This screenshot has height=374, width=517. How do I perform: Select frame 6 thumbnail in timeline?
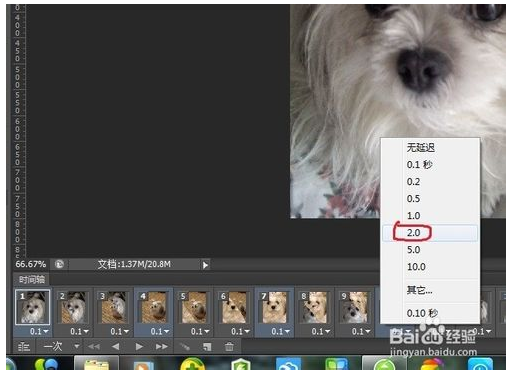[x=234, y=307]
